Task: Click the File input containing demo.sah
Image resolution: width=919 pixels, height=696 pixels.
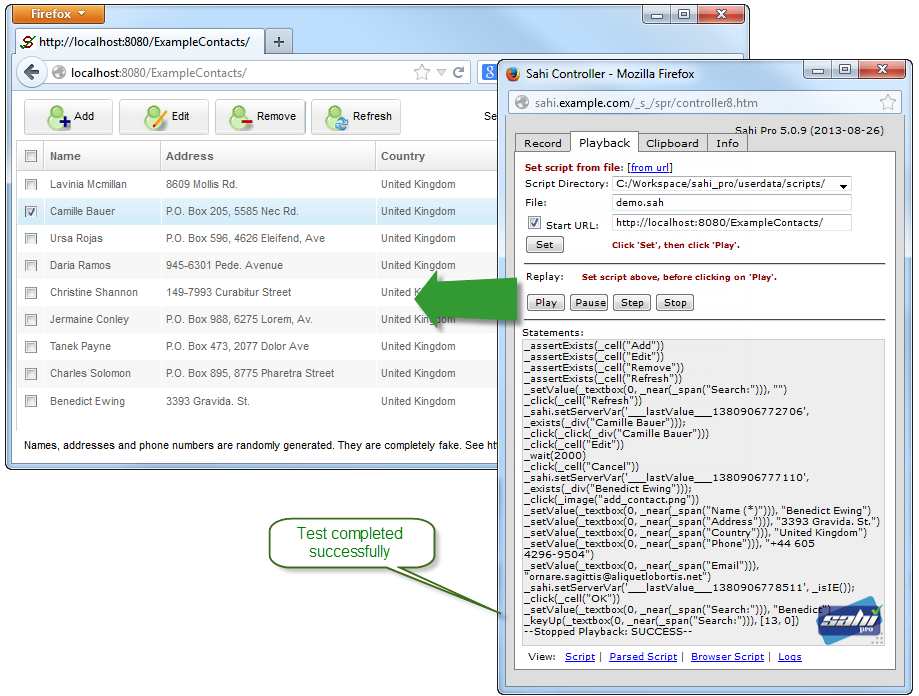Action: point(731,203)
